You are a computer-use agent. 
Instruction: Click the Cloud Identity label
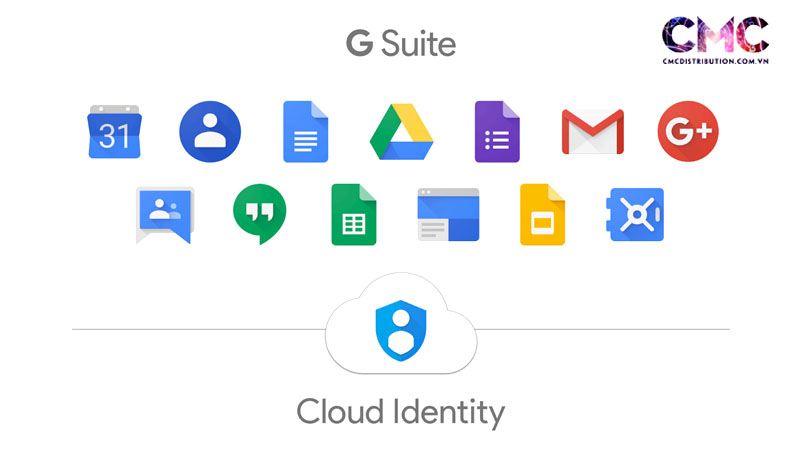coord(401,412)
